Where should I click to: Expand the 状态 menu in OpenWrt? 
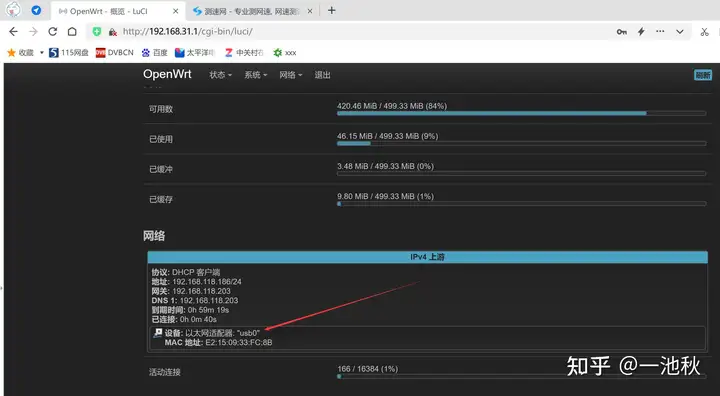220,75
